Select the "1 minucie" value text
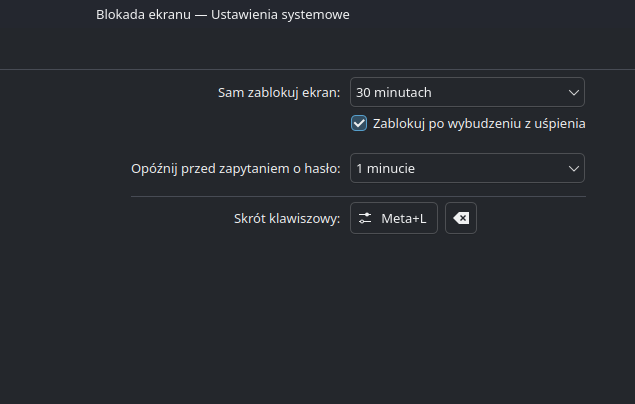The width and height of the screenshot is (635, 404). [386, 168]
